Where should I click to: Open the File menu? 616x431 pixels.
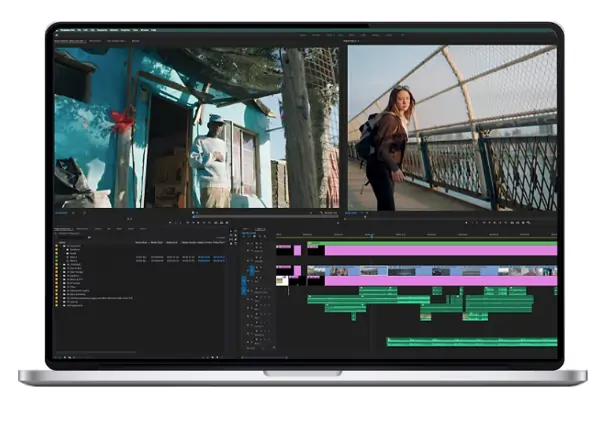click(x=79, y=30)
